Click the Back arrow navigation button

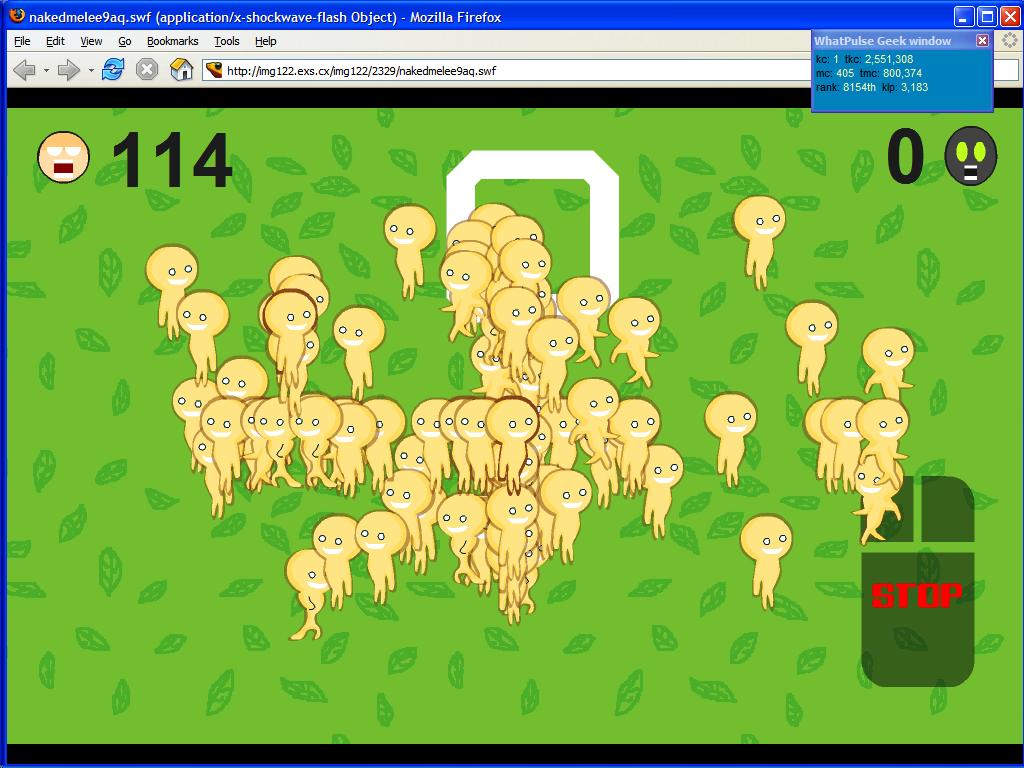pyautogui.click(x=23, y=70)
